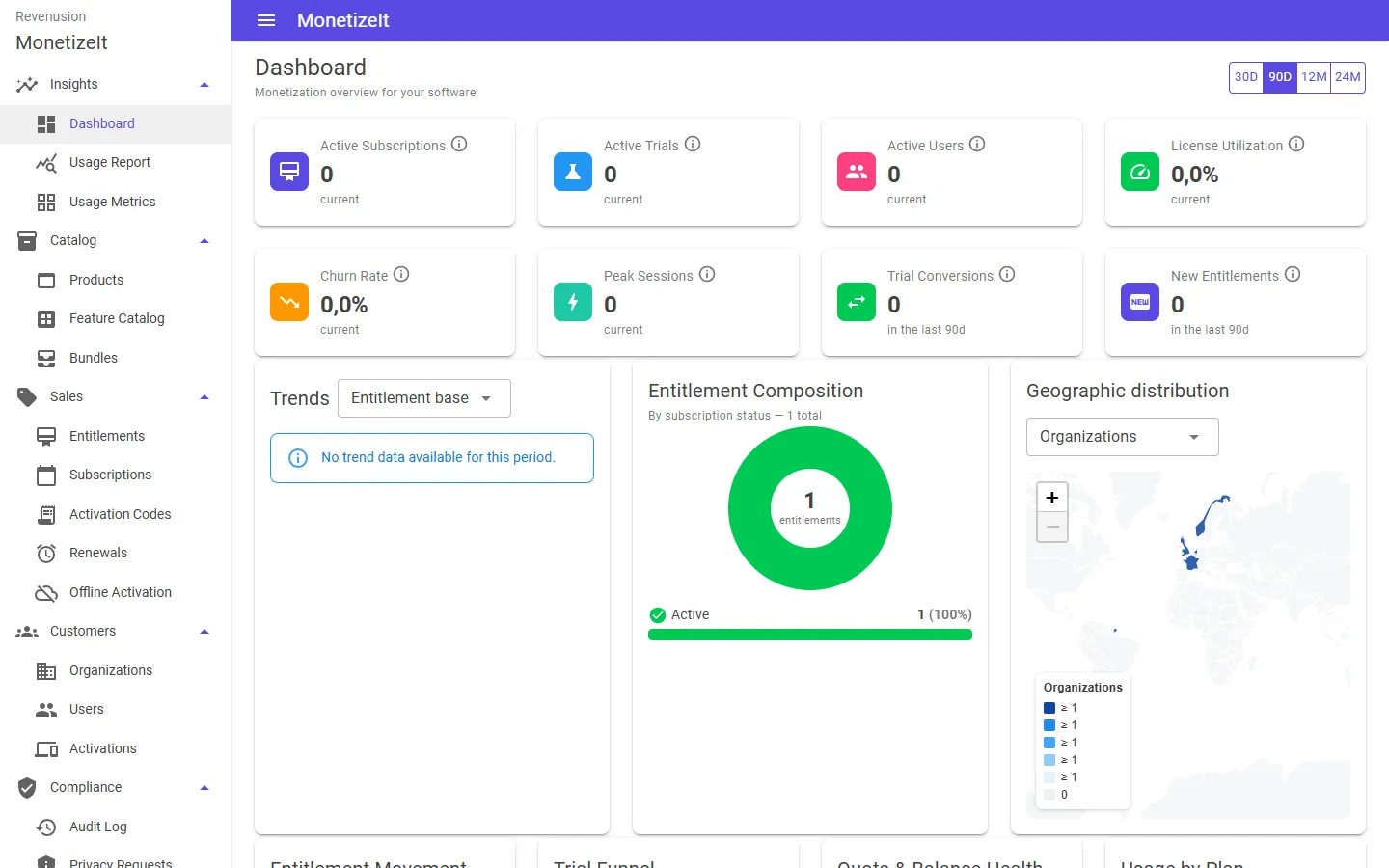Click the blue flask Active Trials icon
The height and width of the screenshot is (868, 1389).
(573, 172)
